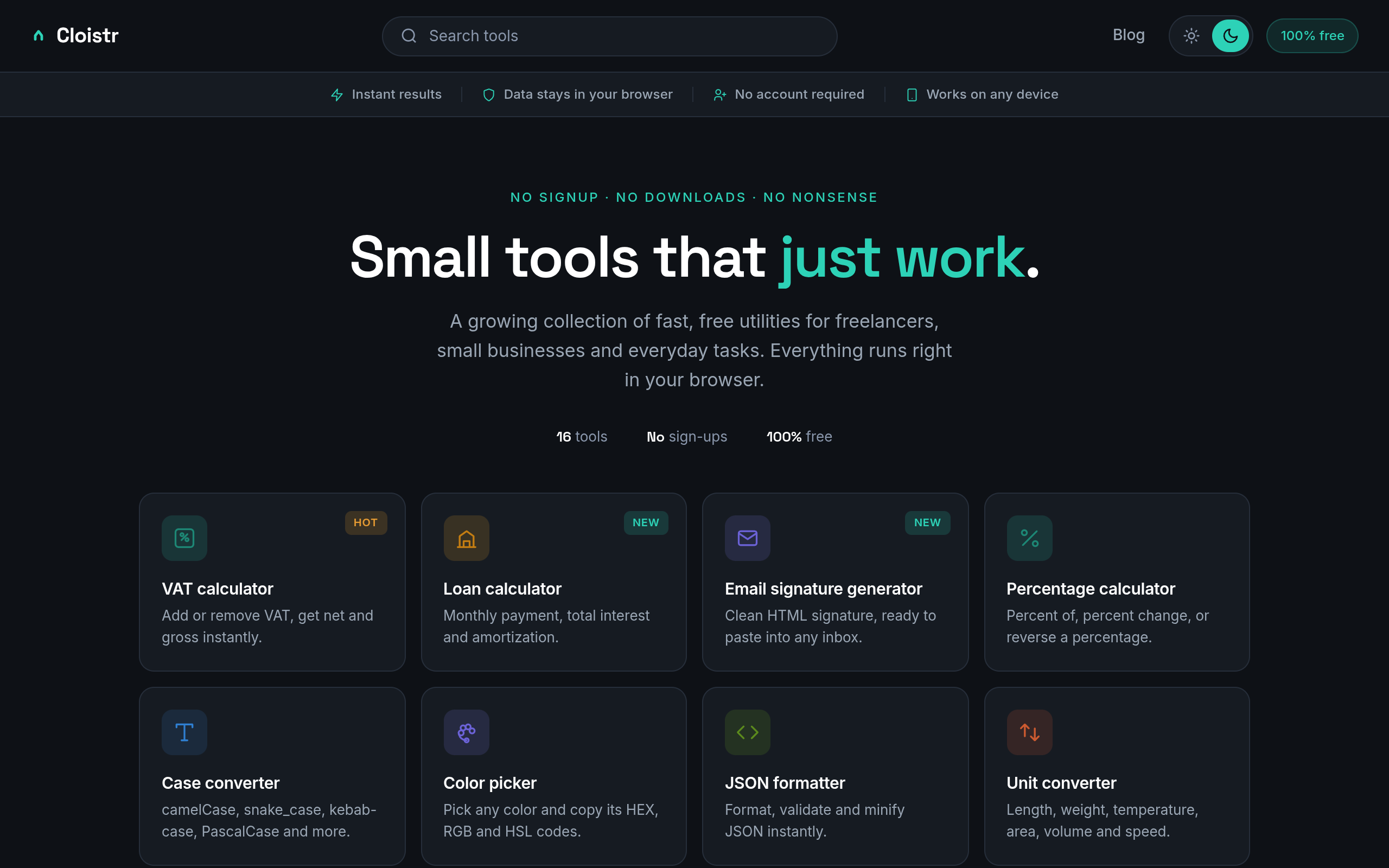Screen dimensions: 1389x868
Task: Click 'Percent of, percent change' description
Action: [1107, 626]
